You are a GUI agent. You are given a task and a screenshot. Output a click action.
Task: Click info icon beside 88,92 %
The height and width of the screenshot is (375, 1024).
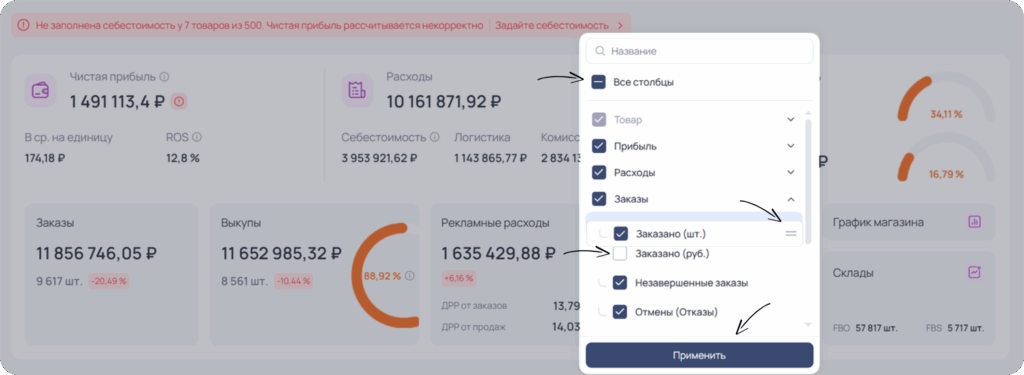[409, 276]
